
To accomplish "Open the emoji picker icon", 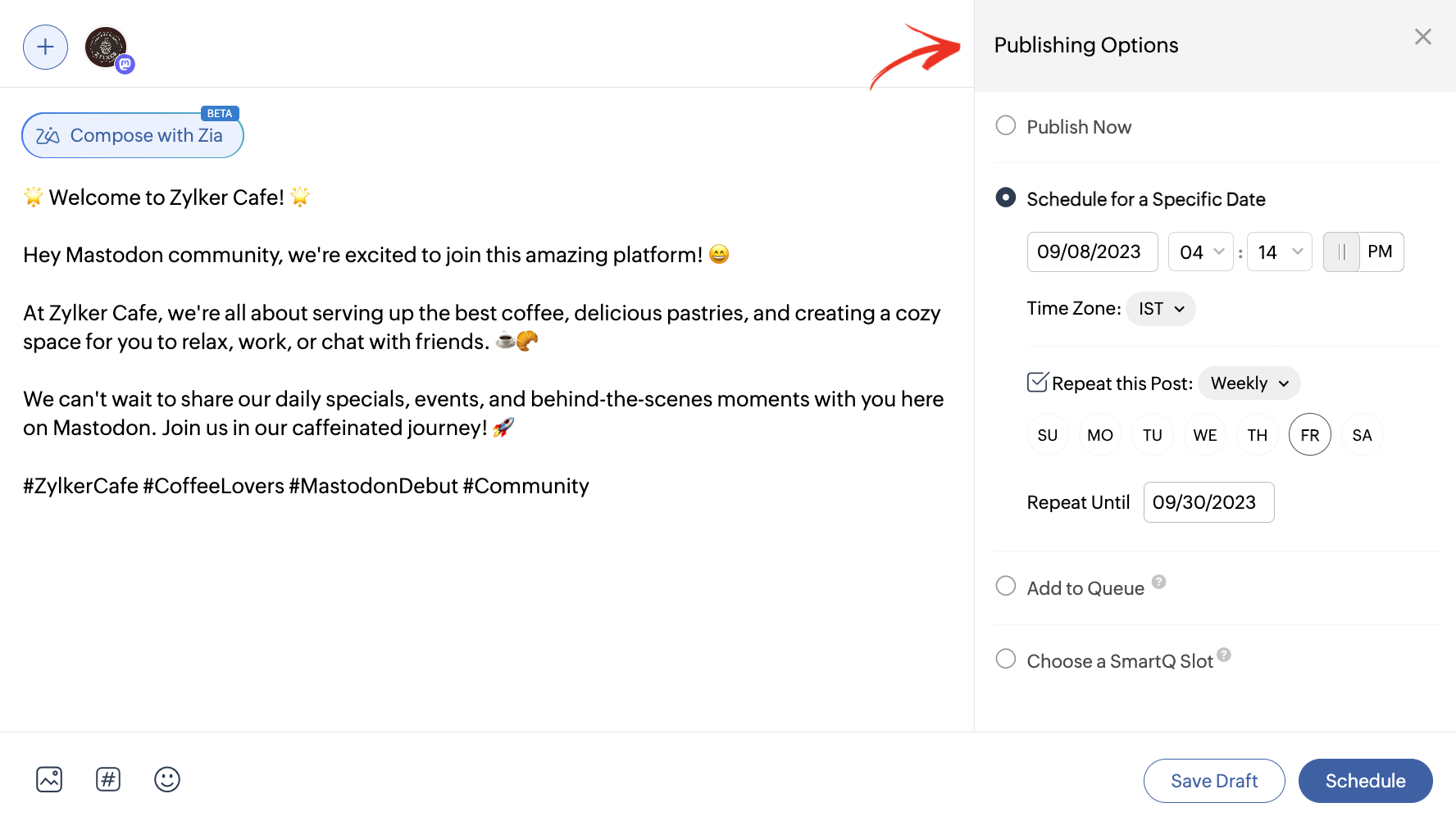I will point(167,779).
